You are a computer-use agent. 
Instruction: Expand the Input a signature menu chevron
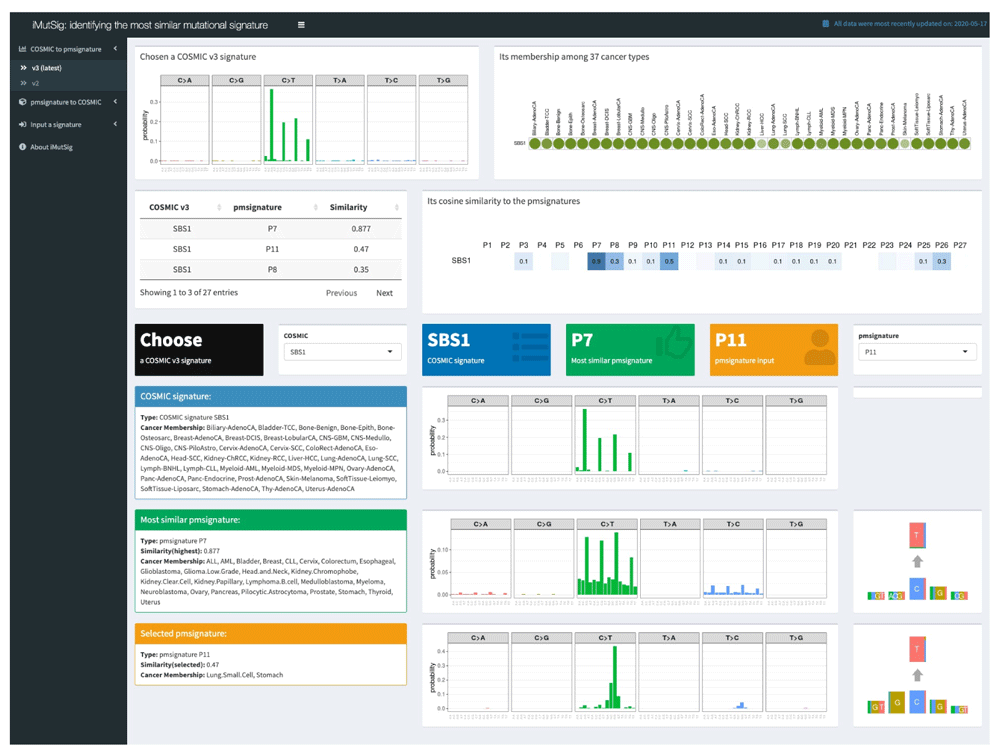point(115,125)
